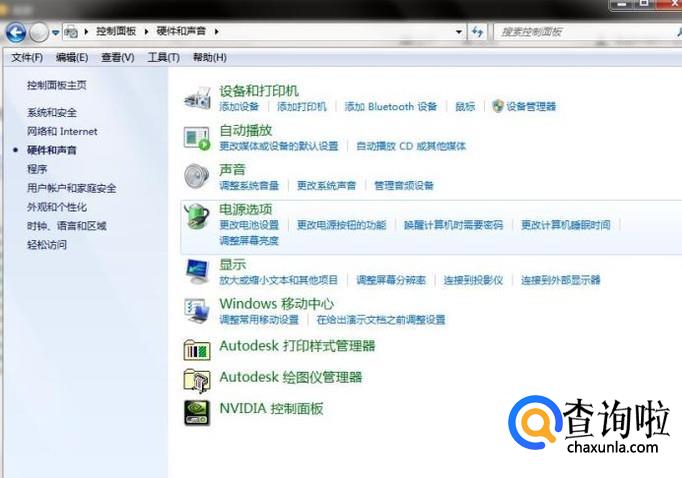The height and width of the screenshot is (478, 682).
Task: Click the 调整屏幕分辨率 link
Action: 391,280
